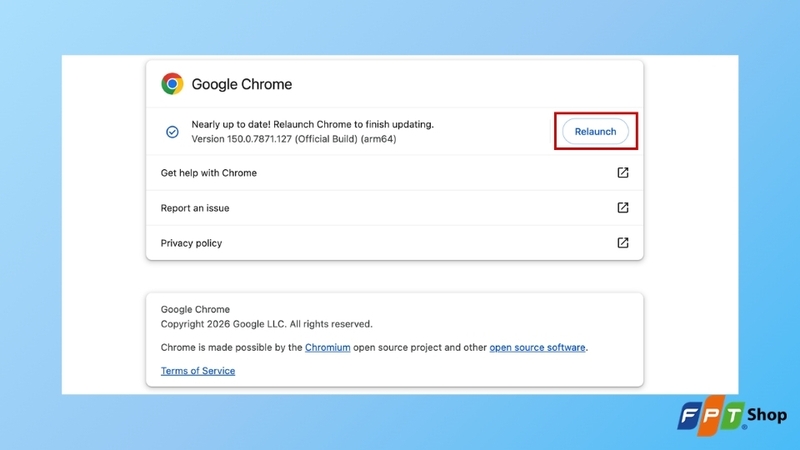The image size is (800, 450).
Task: Click the Copyright 2026 Google LLC text
Action: 266,324
